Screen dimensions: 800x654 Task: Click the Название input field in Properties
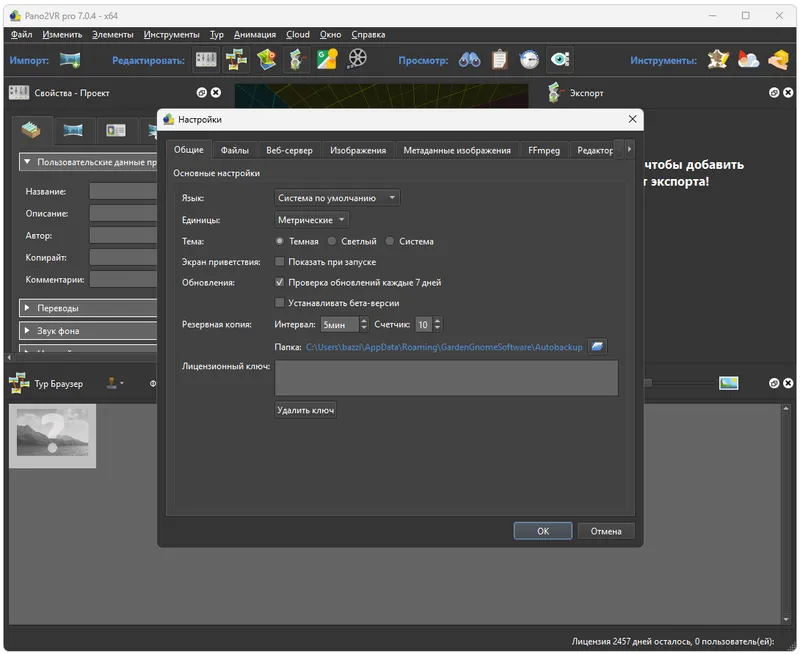(123, 191)
